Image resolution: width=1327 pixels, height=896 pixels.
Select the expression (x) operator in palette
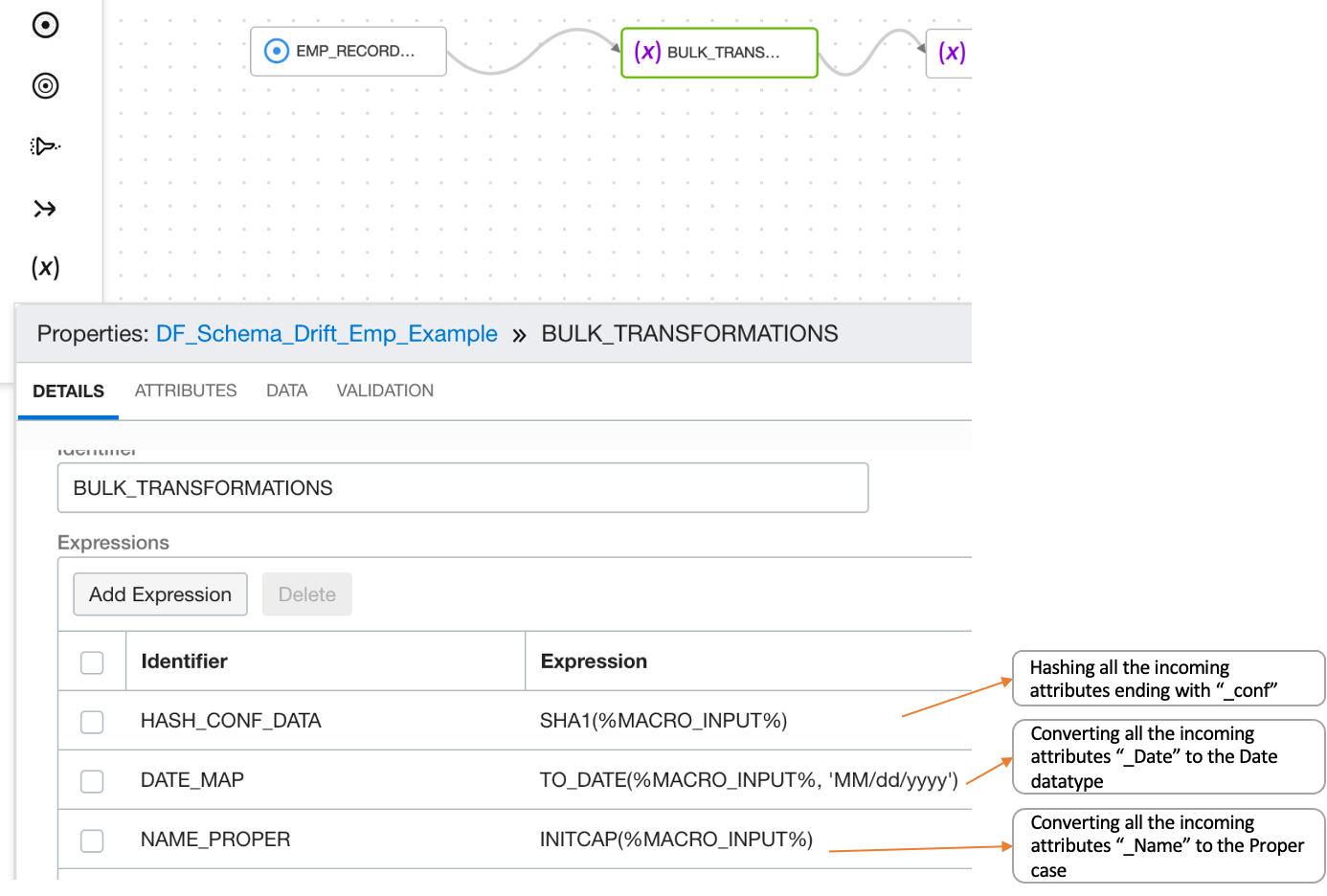tap(45, 267)
